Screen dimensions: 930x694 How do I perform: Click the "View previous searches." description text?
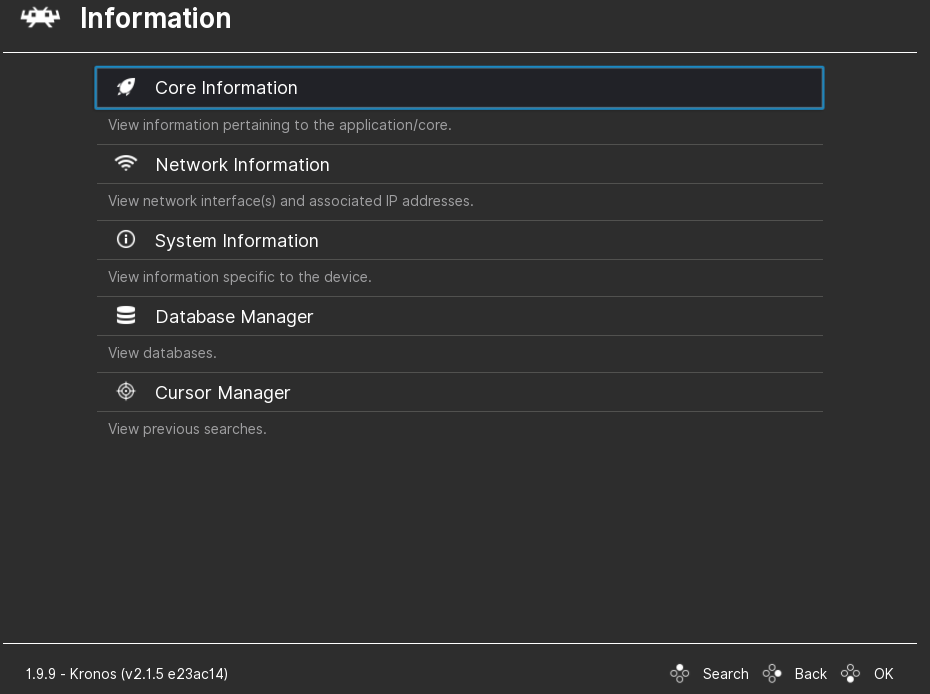tap(187, 429)
